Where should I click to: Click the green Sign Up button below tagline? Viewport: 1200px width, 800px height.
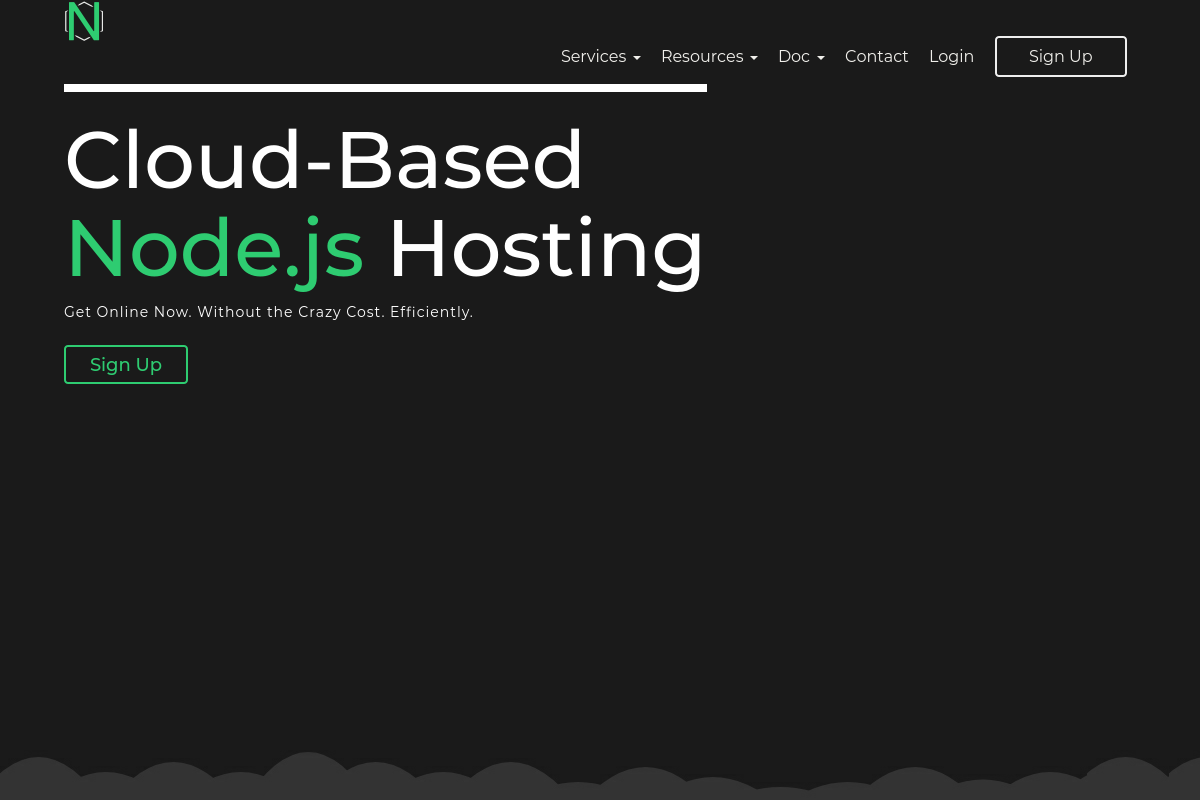pyautogui.click(x=126, y=365)
